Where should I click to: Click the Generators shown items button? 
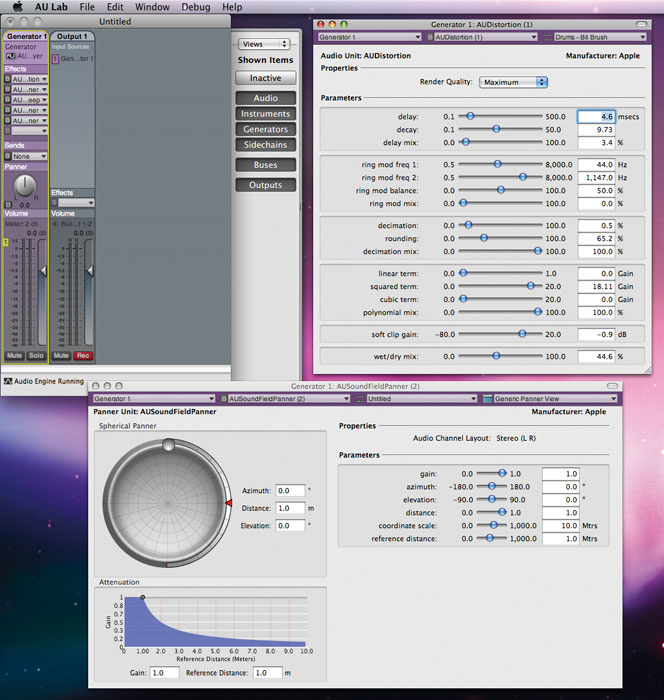(x=266, y=129)
